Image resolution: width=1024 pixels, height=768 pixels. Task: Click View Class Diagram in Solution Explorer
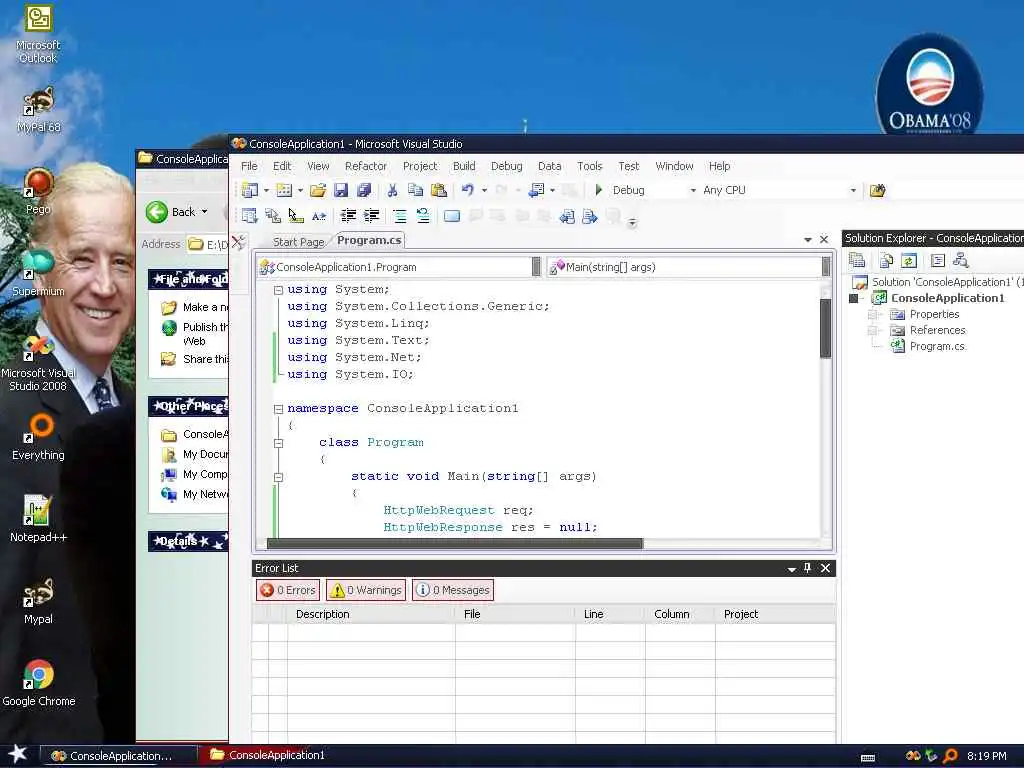click(961, 261)
